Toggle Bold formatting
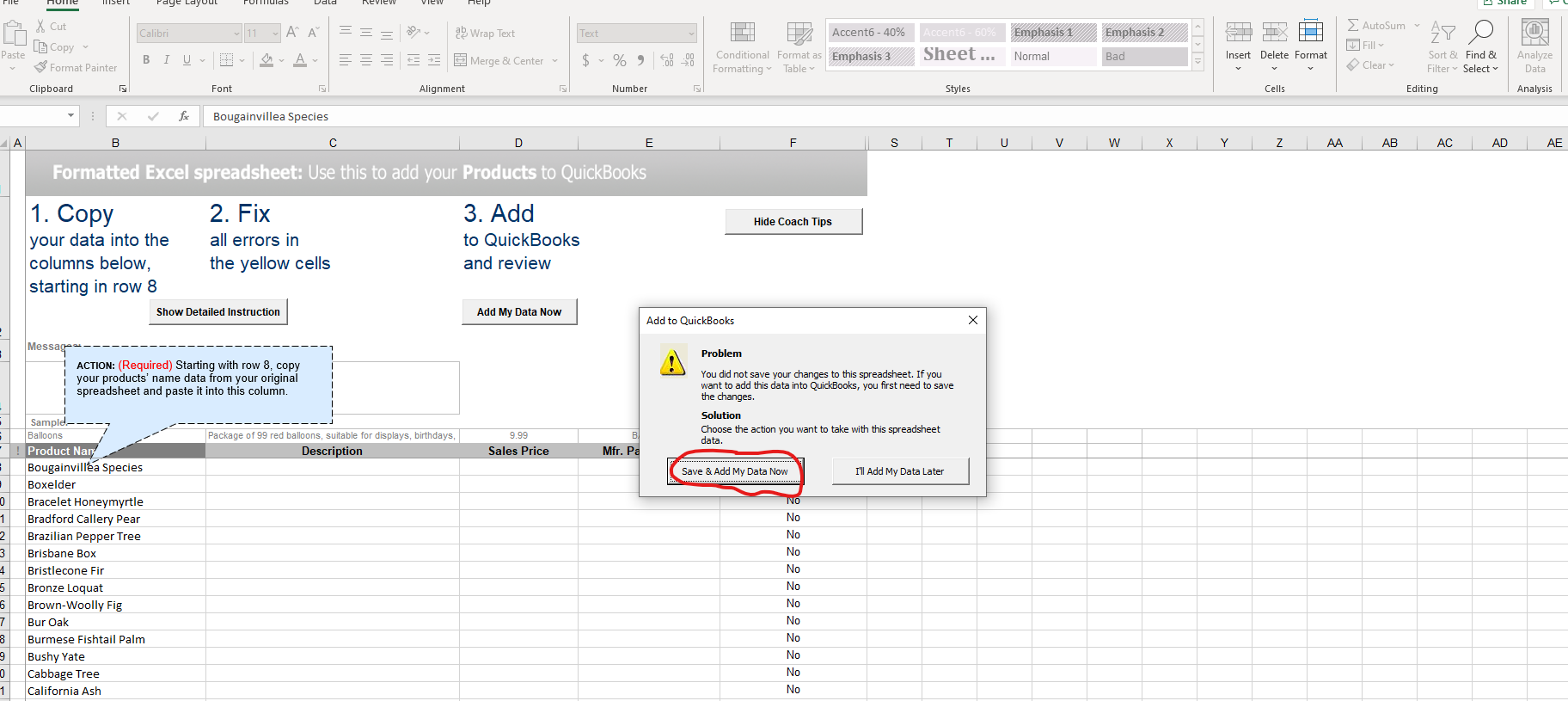Screen dimensions: 1568x701 (x=146, y=60)
